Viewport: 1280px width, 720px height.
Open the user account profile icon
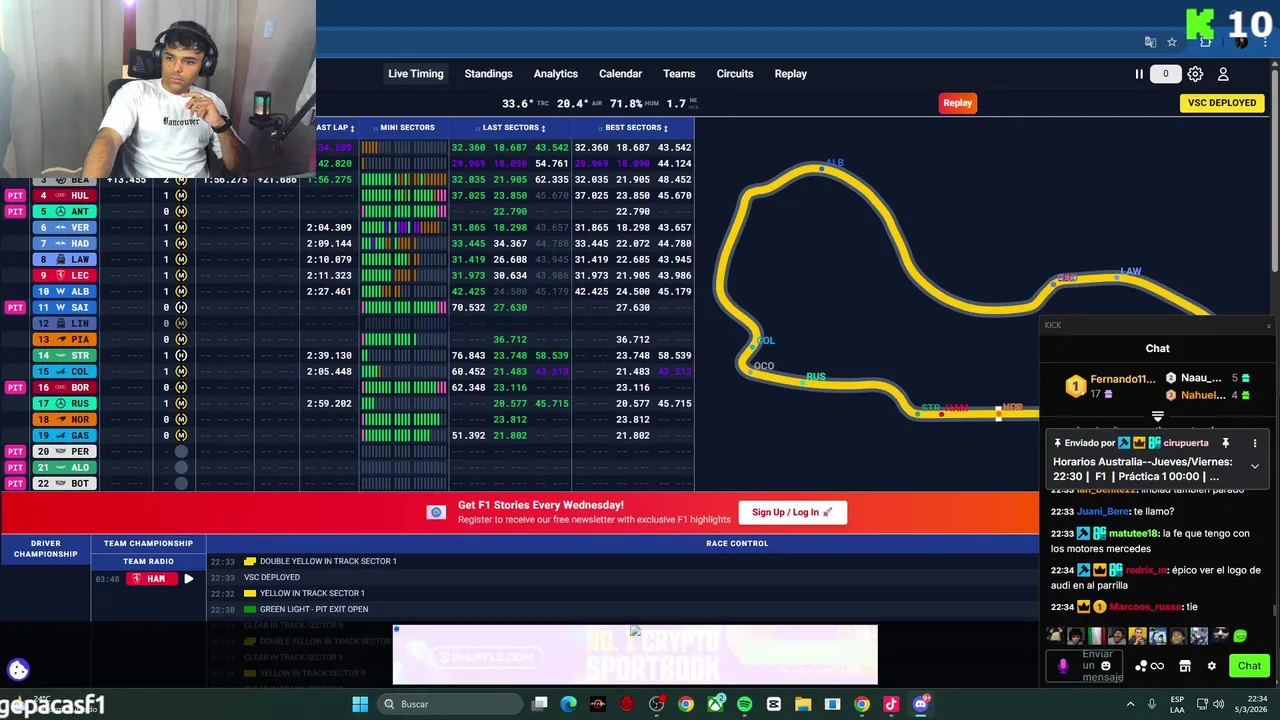(x=1223, y=74)
